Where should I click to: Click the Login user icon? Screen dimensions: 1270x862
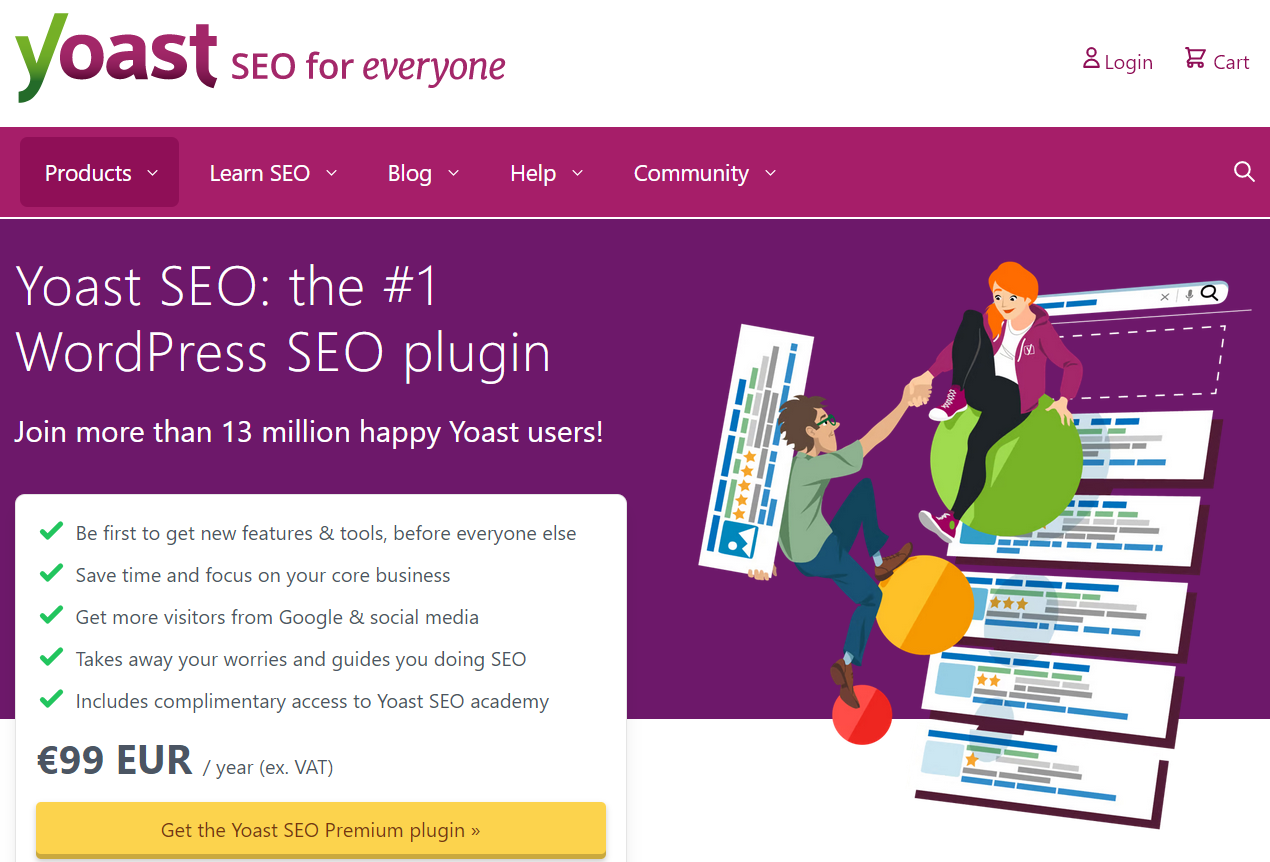coord(1091,58)
